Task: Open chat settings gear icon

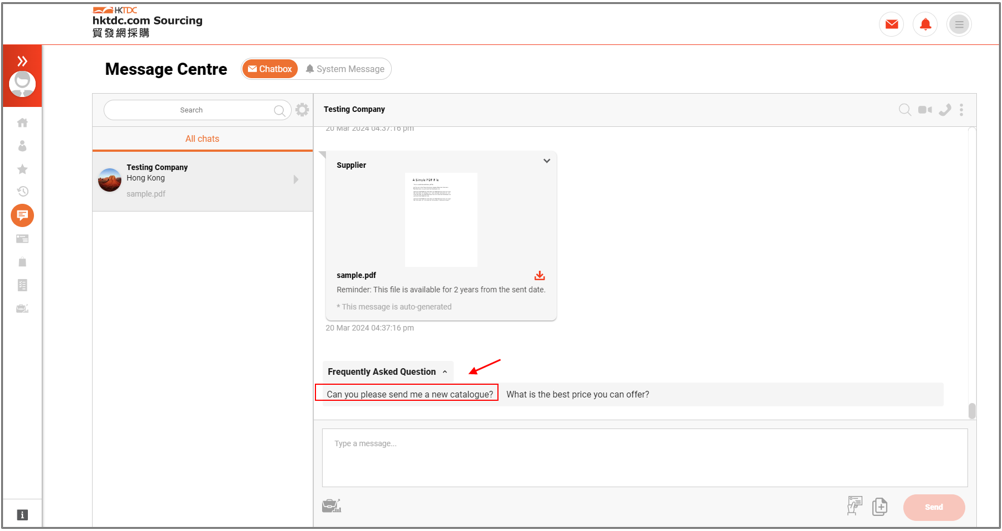Action: (x=302, y=110)
